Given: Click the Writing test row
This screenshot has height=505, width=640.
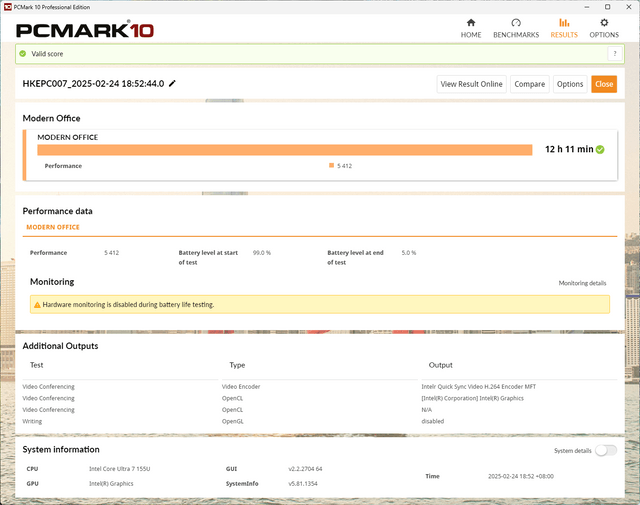Looking at the screenshot, I should click(32, 421).
